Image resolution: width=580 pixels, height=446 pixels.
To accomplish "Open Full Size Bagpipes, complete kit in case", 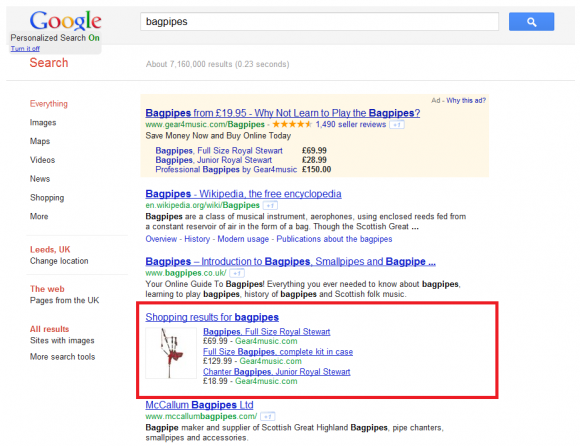I will 278,352.
